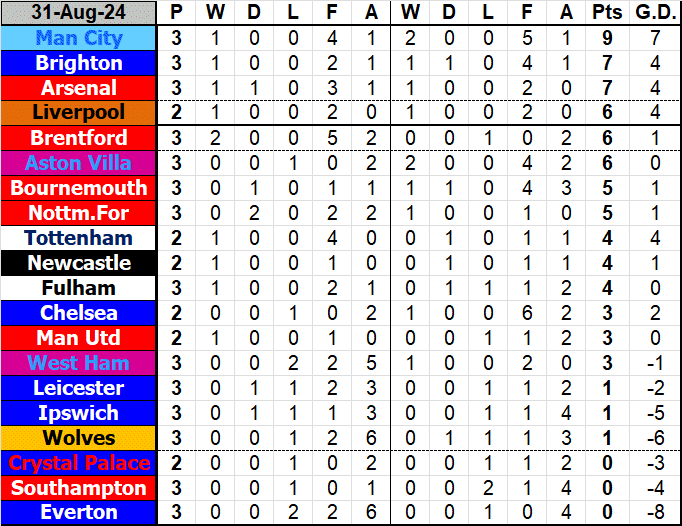Click the Aston Villa team cell
Image resolution: width=682 pixels, height=526 pixels.
pyautogui.click(x=79, y=163)
